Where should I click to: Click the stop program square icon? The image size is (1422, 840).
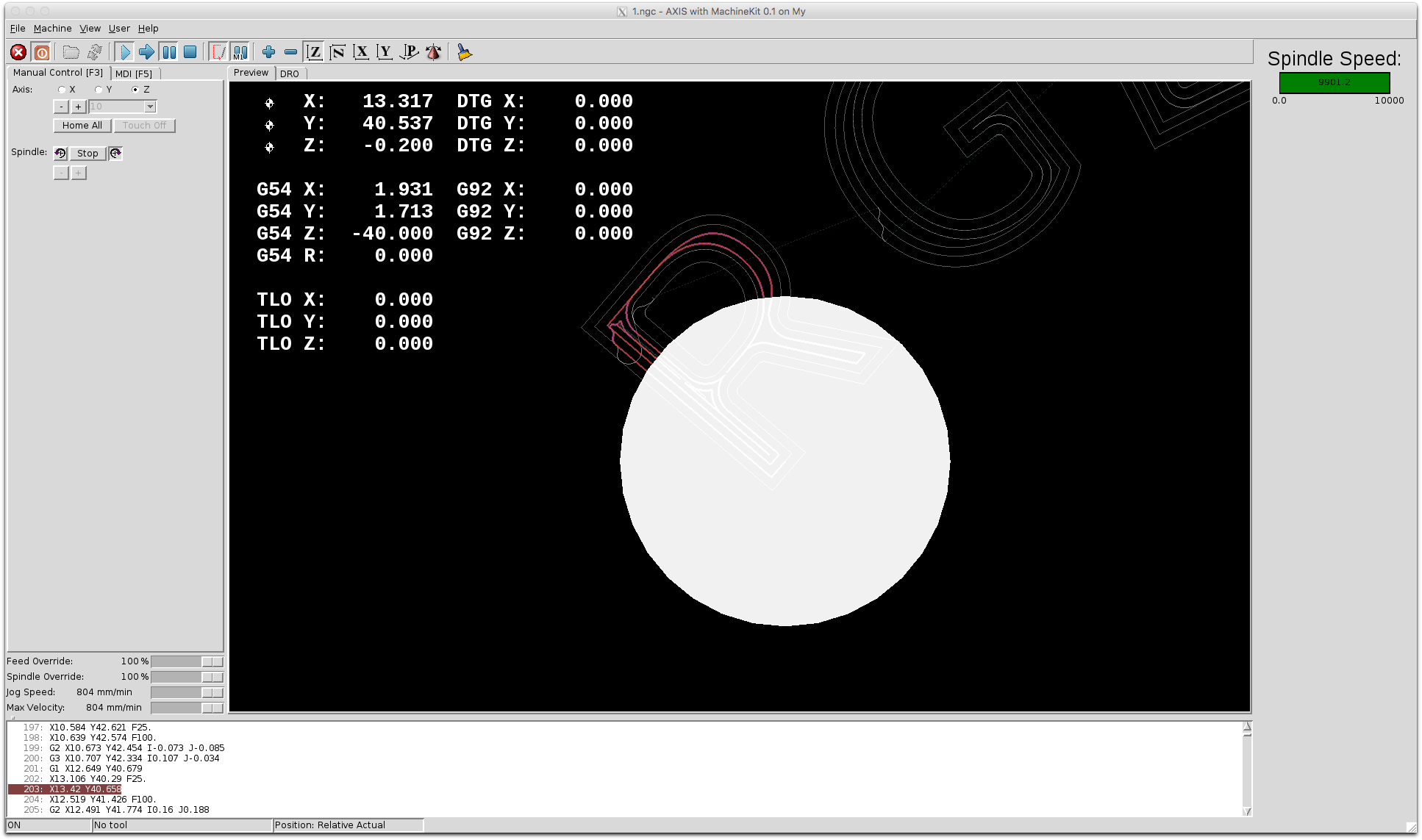(x=190, y=52)
